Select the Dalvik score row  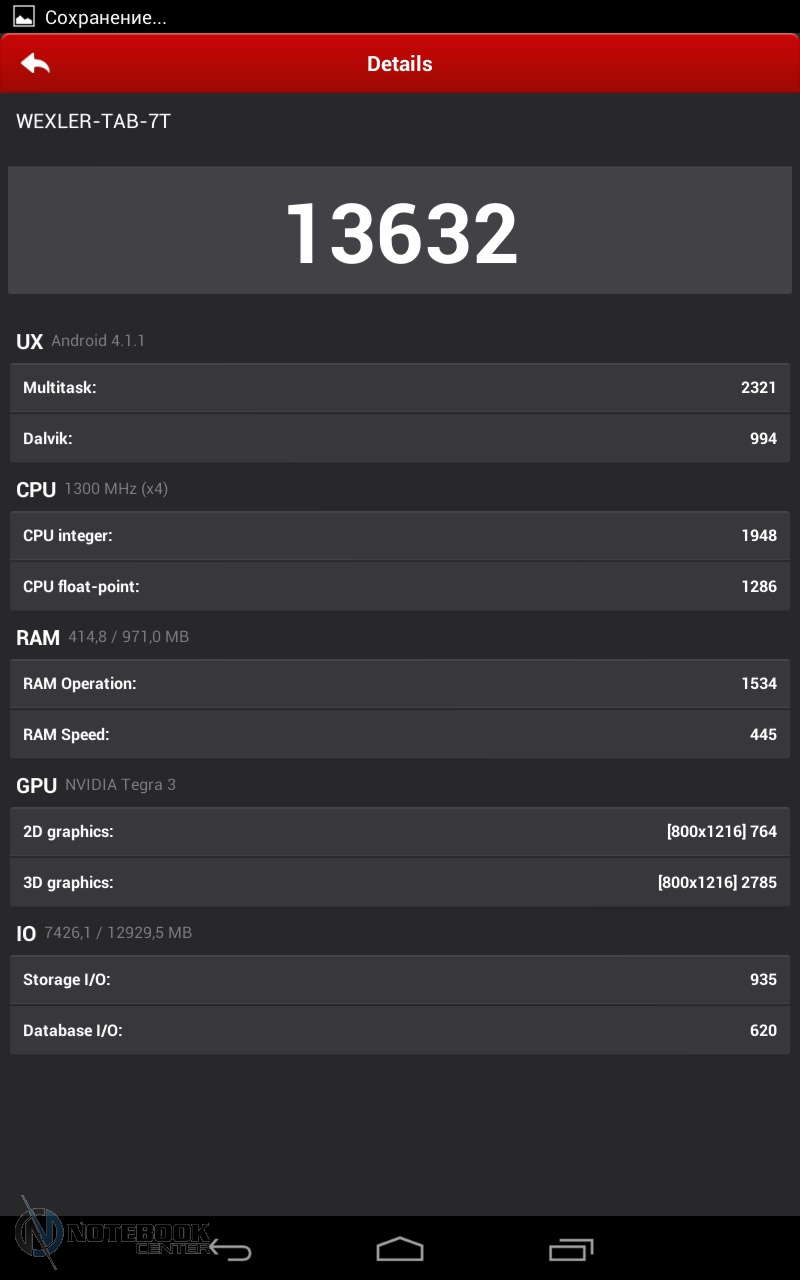tap(400, 438)
